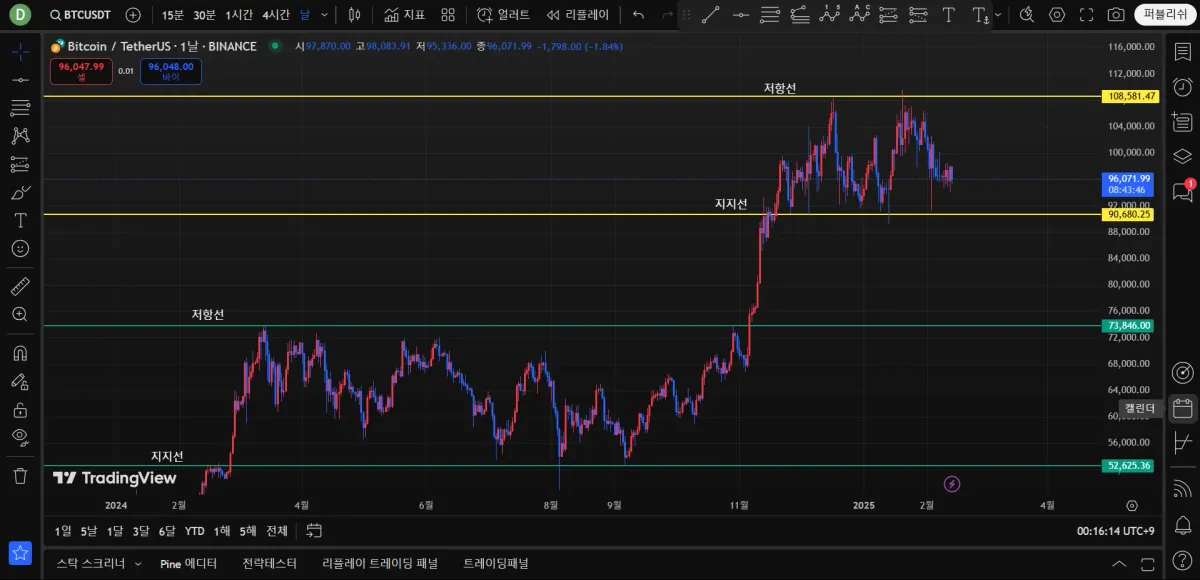Open the Pine 에디터 tab

[x=188, y=563]
